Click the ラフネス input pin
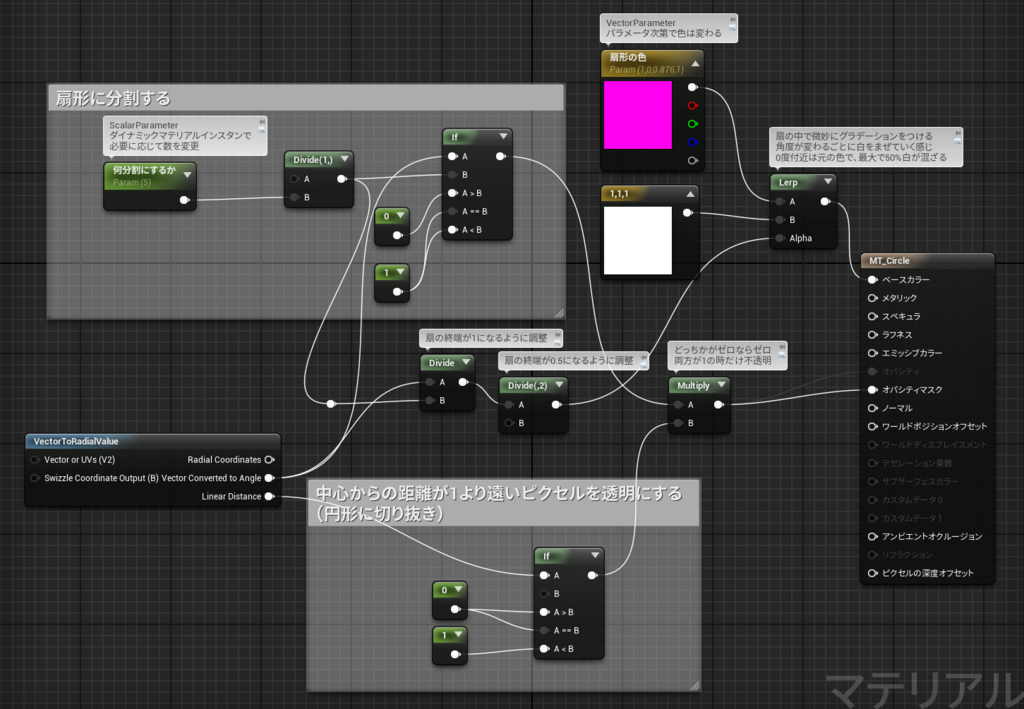 point(872,334)
